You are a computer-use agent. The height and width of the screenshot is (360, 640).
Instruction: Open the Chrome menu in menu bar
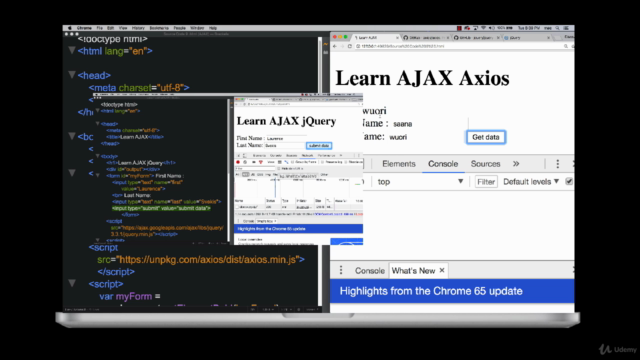[x=84, y=28]
